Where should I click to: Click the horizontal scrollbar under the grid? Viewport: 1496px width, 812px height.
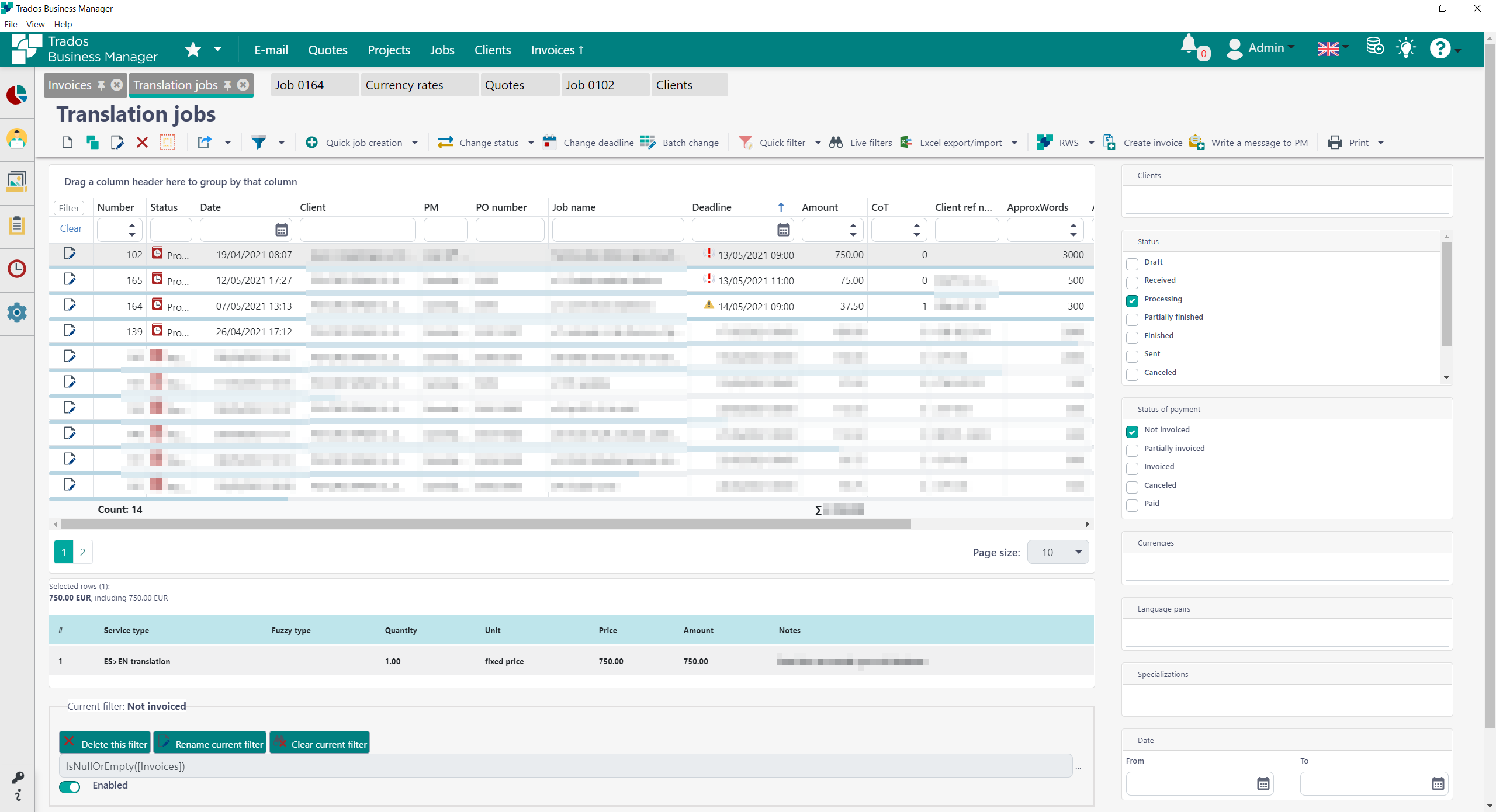tap(485, 525)
